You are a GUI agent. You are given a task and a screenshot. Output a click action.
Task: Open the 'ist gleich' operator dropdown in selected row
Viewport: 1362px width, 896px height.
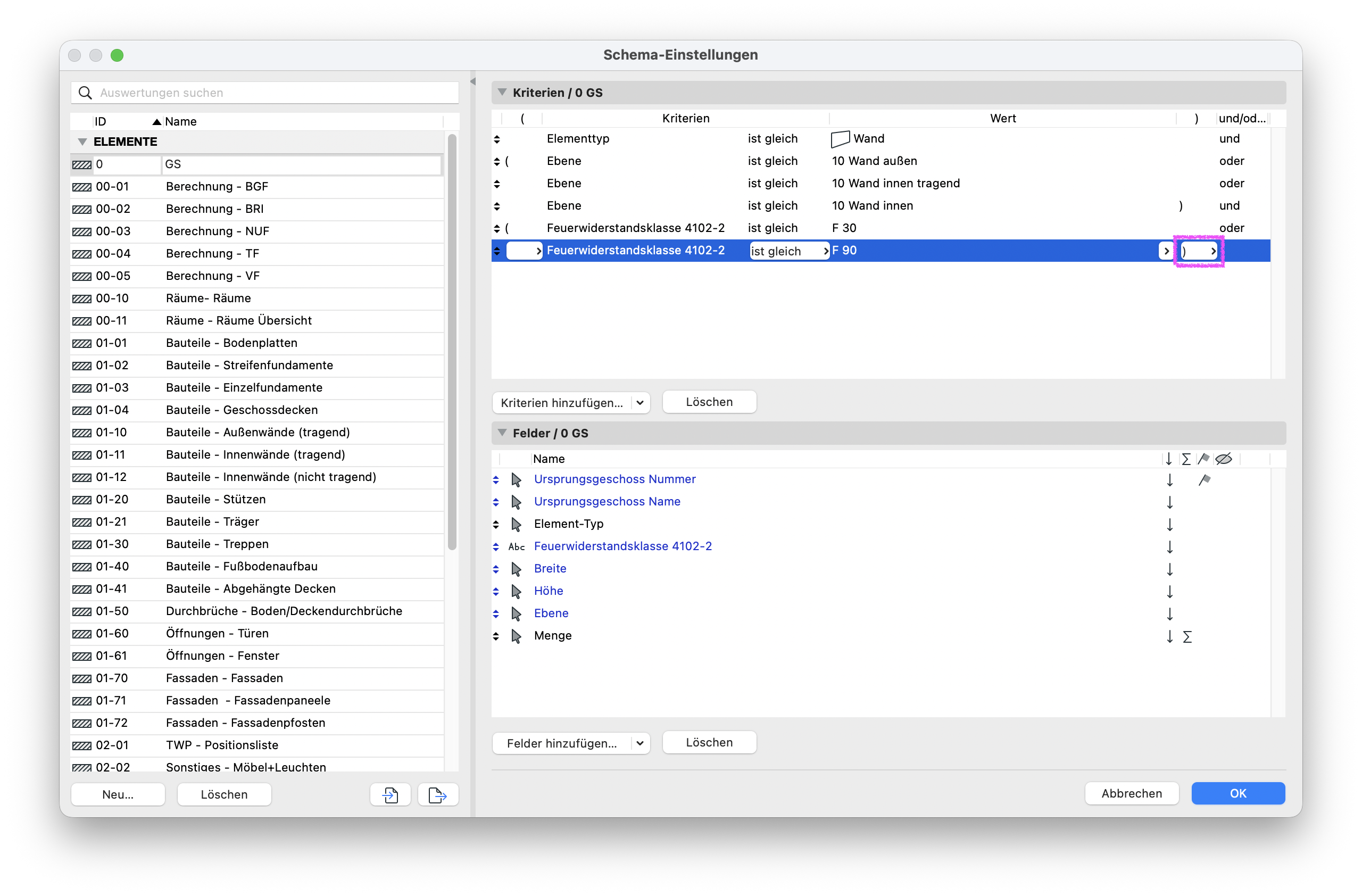[789, 251]
